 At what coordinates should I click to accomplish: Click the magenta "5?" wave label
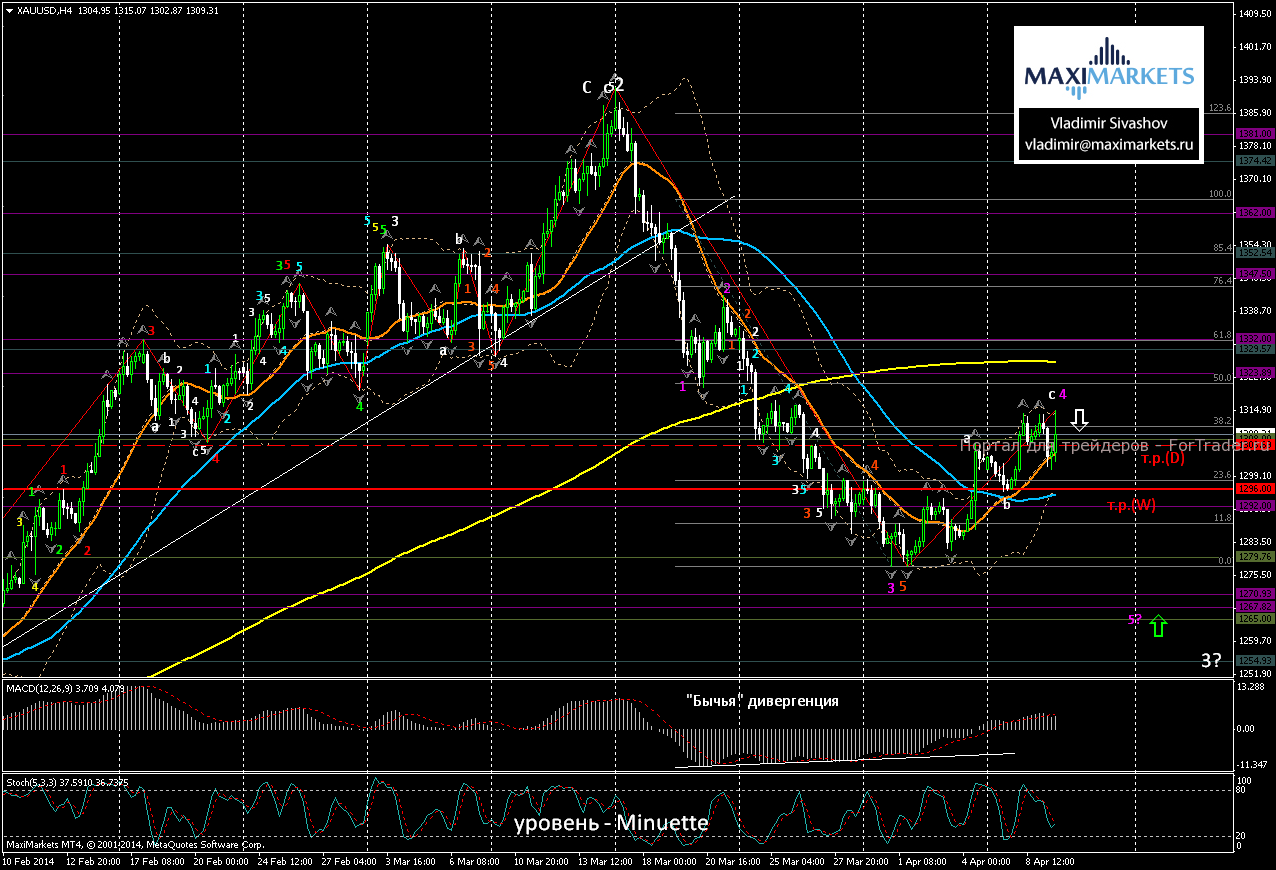pos(1134,620)
